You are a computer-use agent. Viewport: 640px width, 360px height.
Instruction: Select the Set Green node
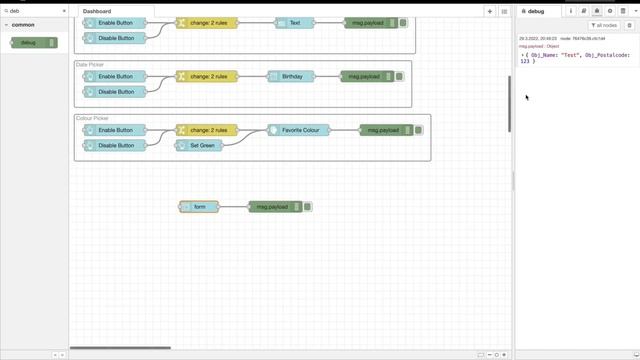(199, 145)
